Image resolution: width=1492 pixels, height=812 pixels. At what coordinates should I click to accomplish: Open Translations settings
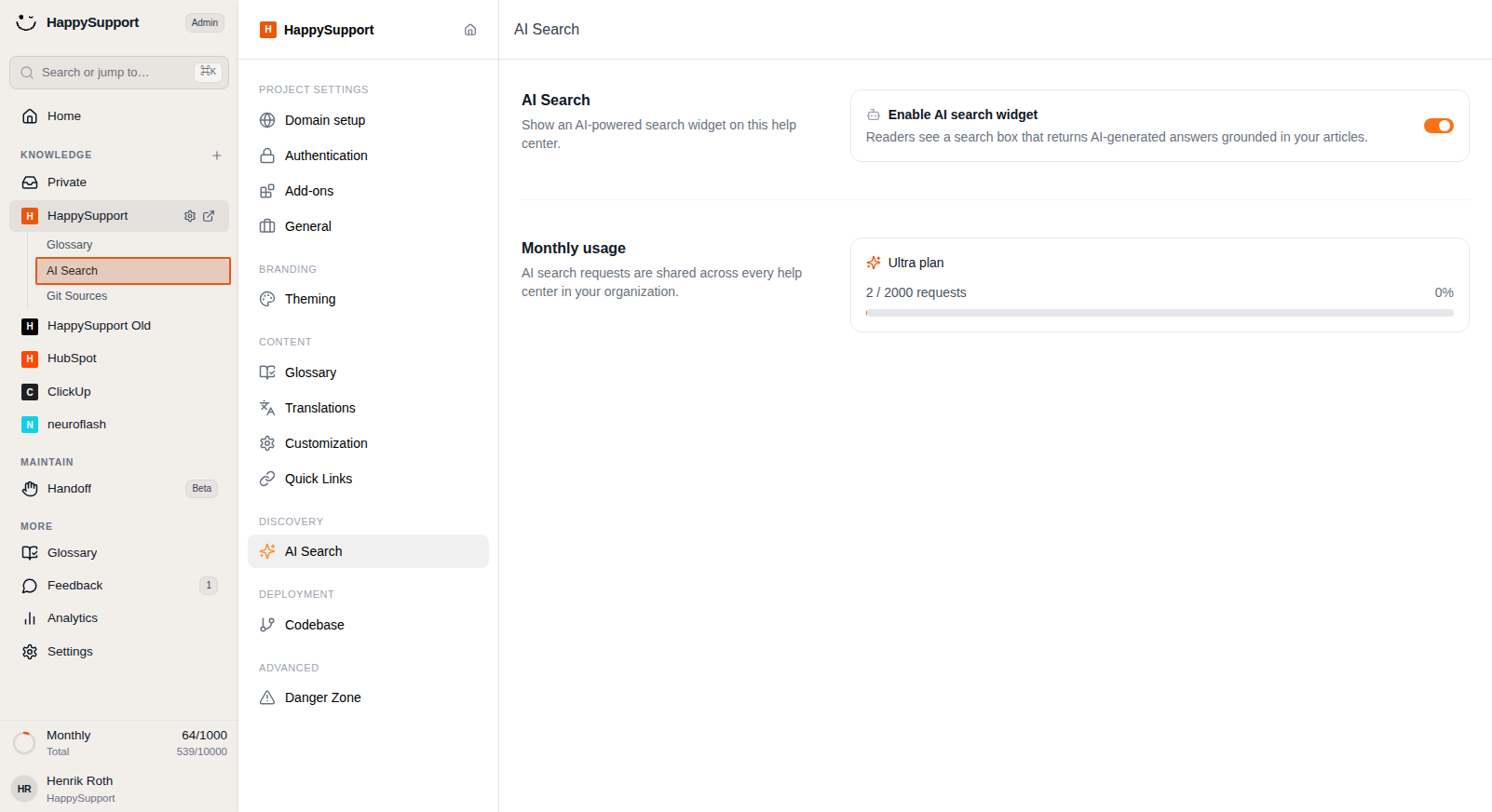pos(368,408)
